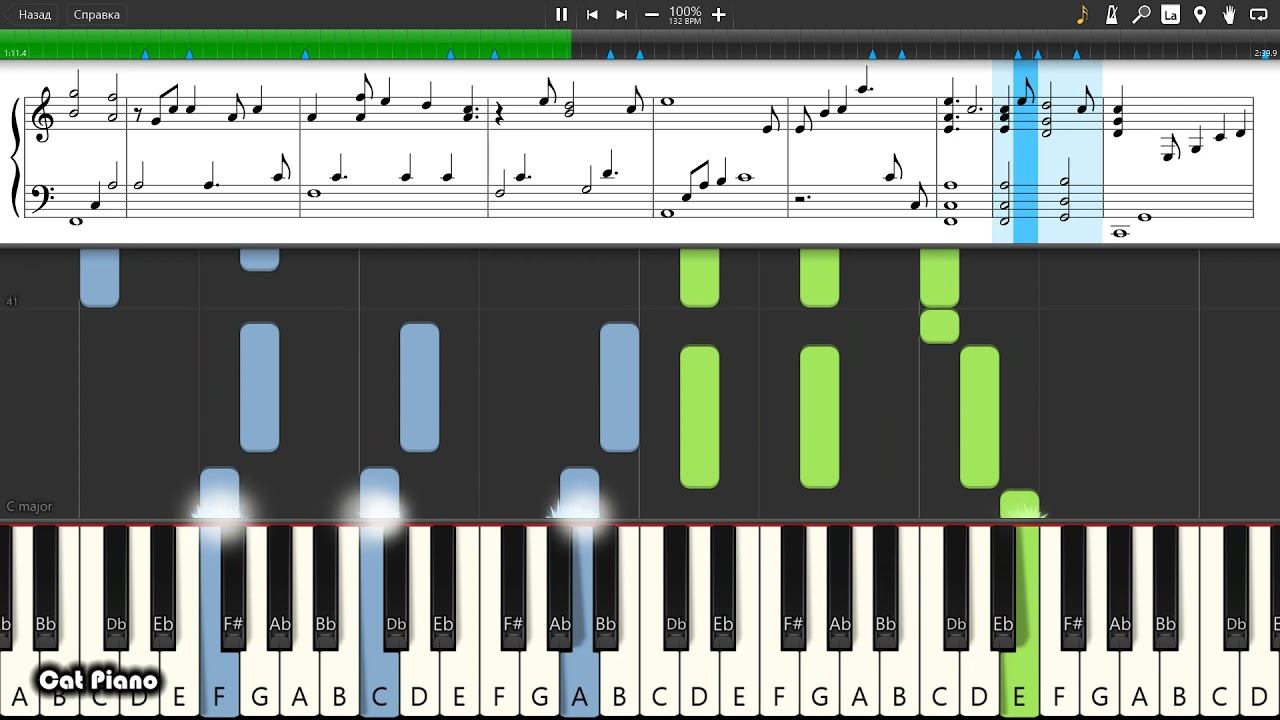Toggle the metronome icon
The height and width of the screenshot is (720, 1280).
pos(1112,15)
